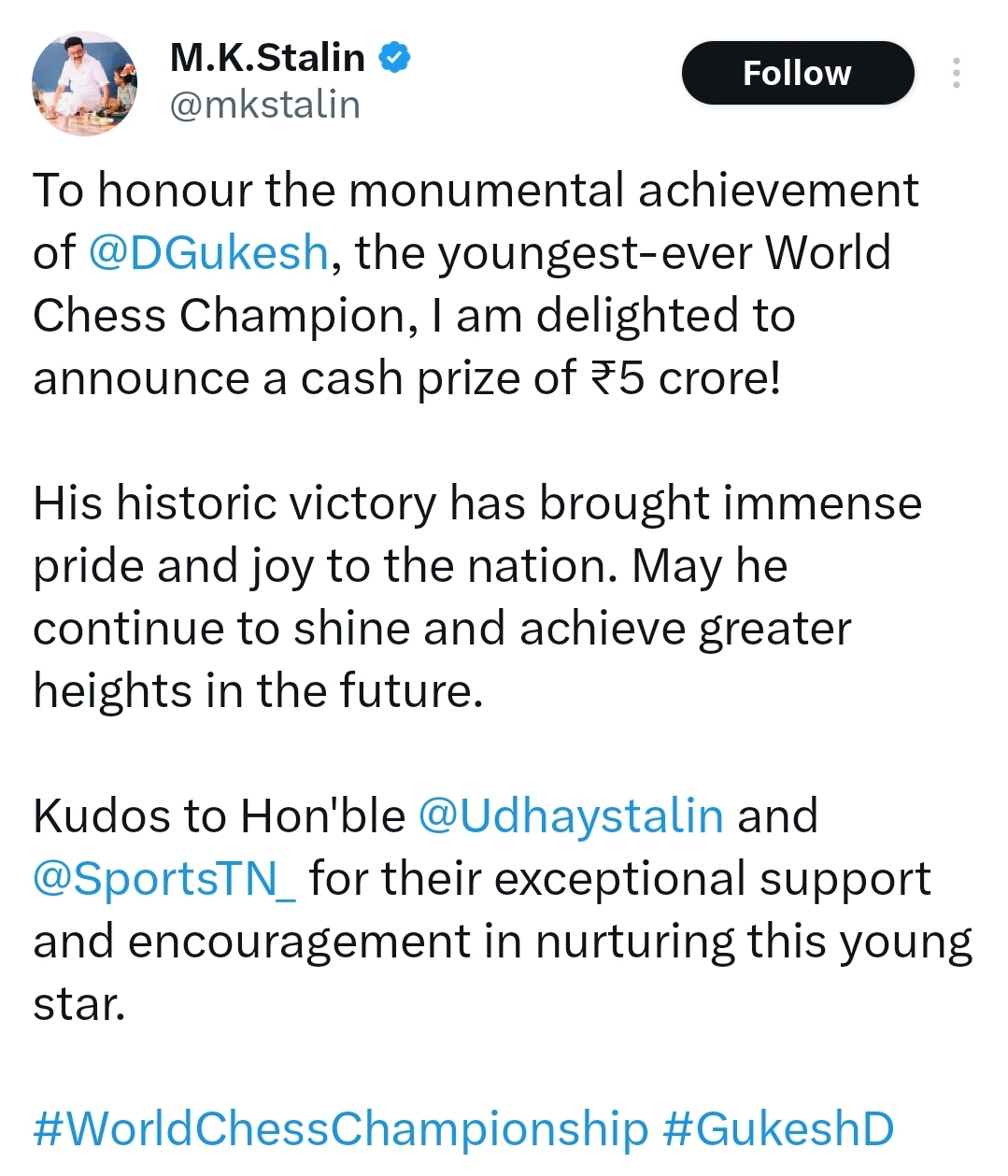Click the 'Kudos to Hon'ble' text
Viewport: 1008px width, 1176px height.
click(219, 815)
